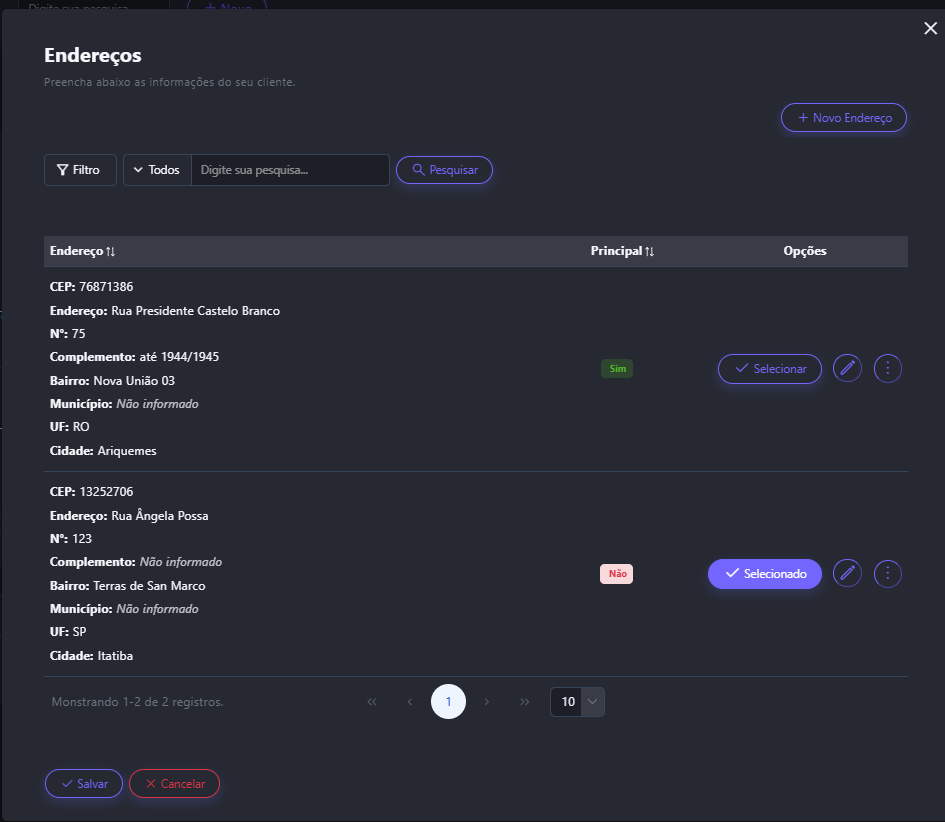Deselect the Selecionado address button
The width and height of the screenshot is (945, 822).
point(764,574)
